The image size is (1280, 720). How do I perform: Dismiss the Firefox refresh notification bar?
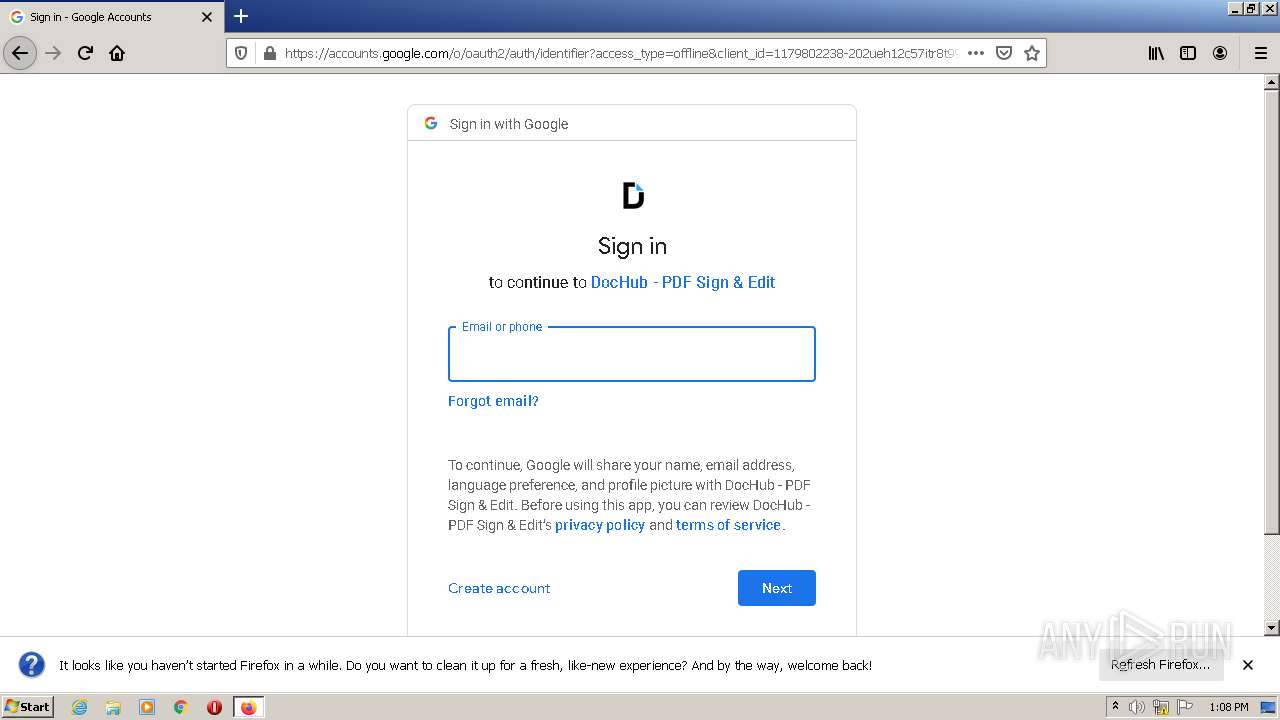(x=1248, y=665)
